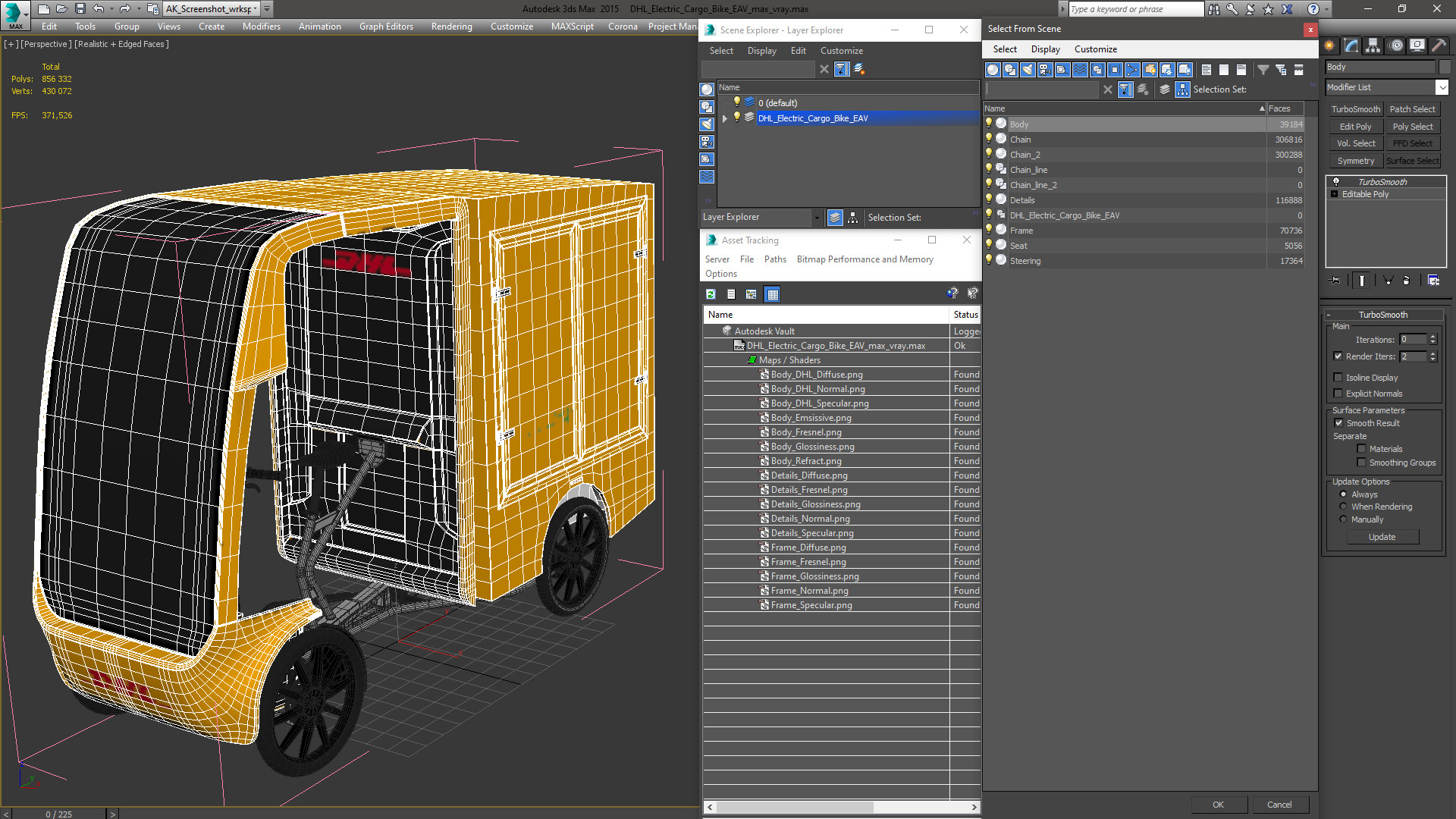Toggle lights display filter in Select From Scene
1456x819 pixels.
click(x=1028, y=70)
